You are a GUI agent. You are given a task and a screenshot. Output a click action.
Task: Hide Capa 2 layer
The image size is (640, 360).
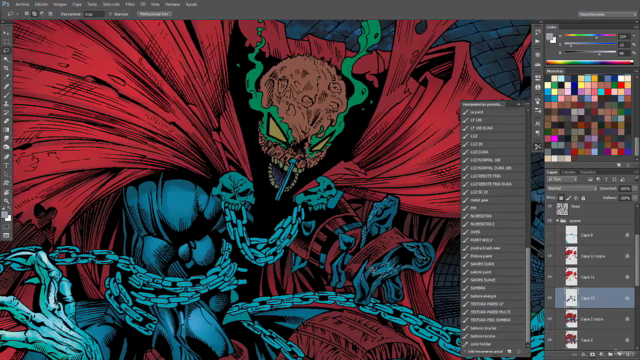(x=550, y=340)
